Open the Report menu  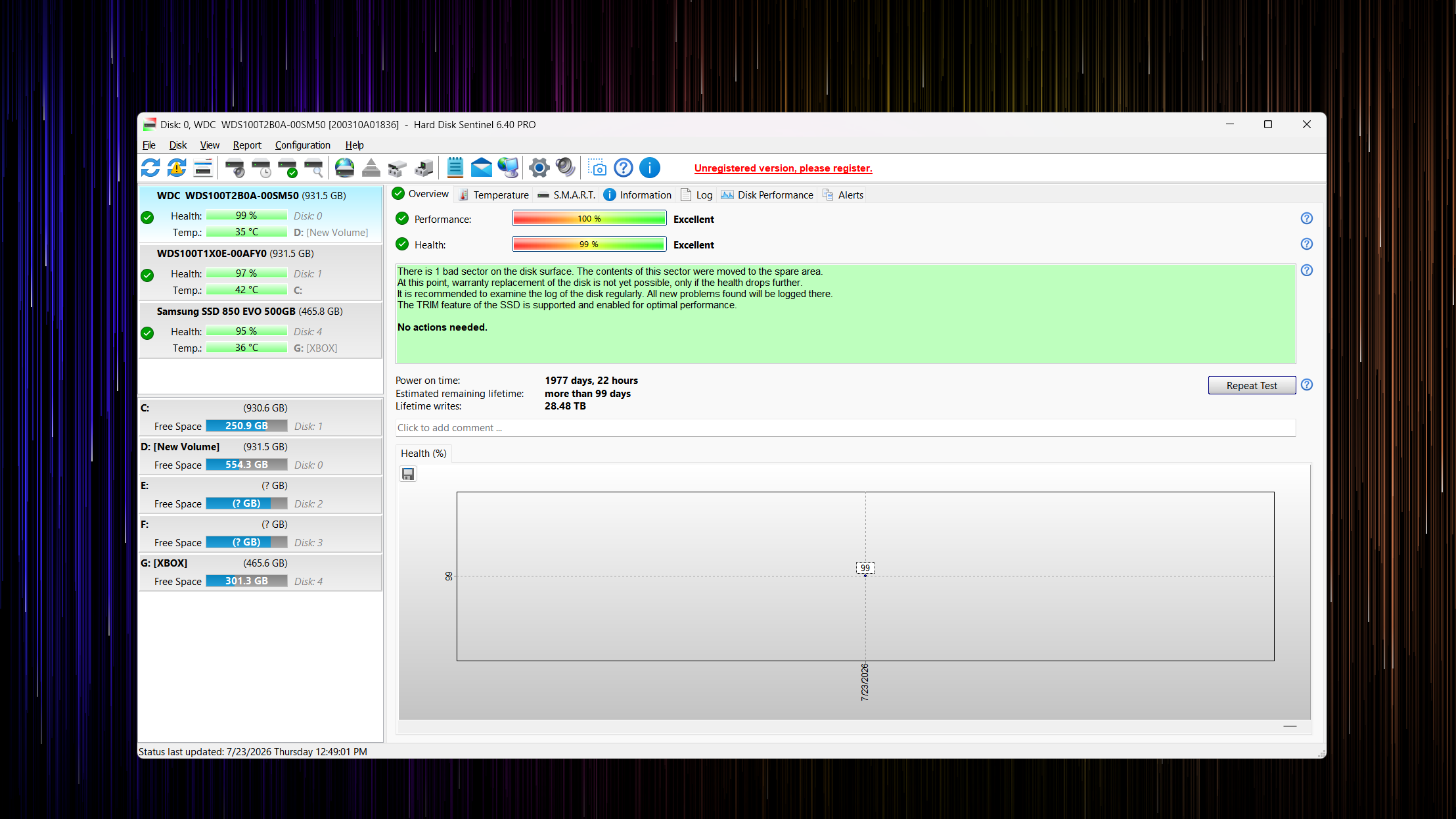click(x=247, y=145)
